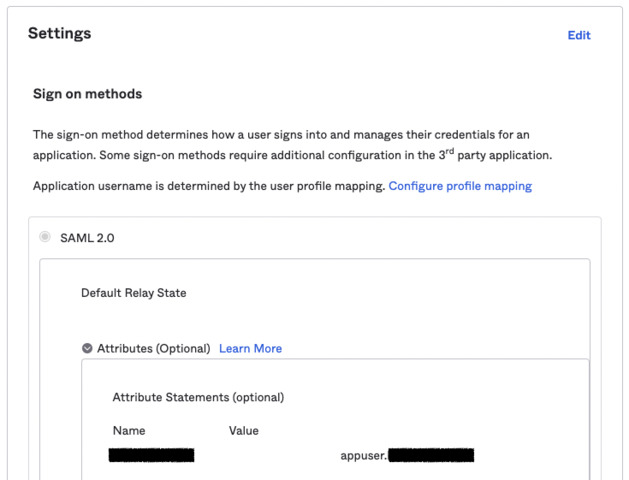
Task: Click the Sign on methods heading
Action: [x=87, y=94]
